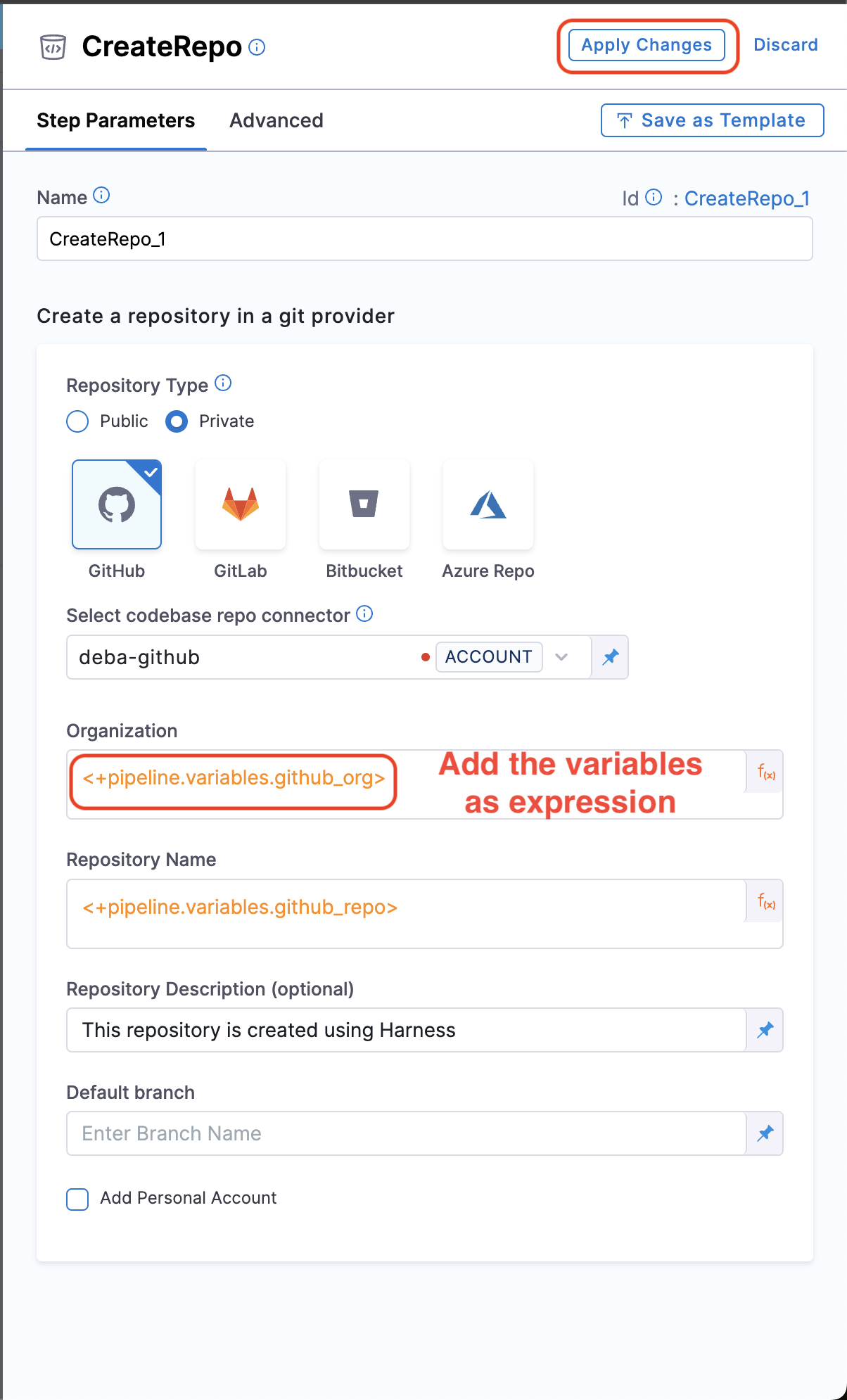Click the Apply Changes button
The image size is (847, 1400).
coord(647,45)
